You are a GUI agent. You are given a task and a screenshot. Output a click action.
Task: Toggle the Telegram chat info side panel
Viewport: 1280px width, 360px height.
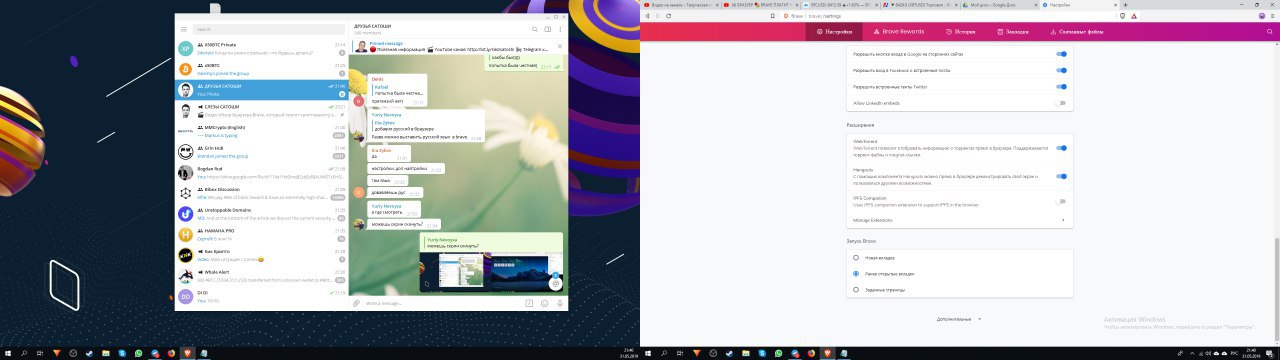[x=548, y=30]
